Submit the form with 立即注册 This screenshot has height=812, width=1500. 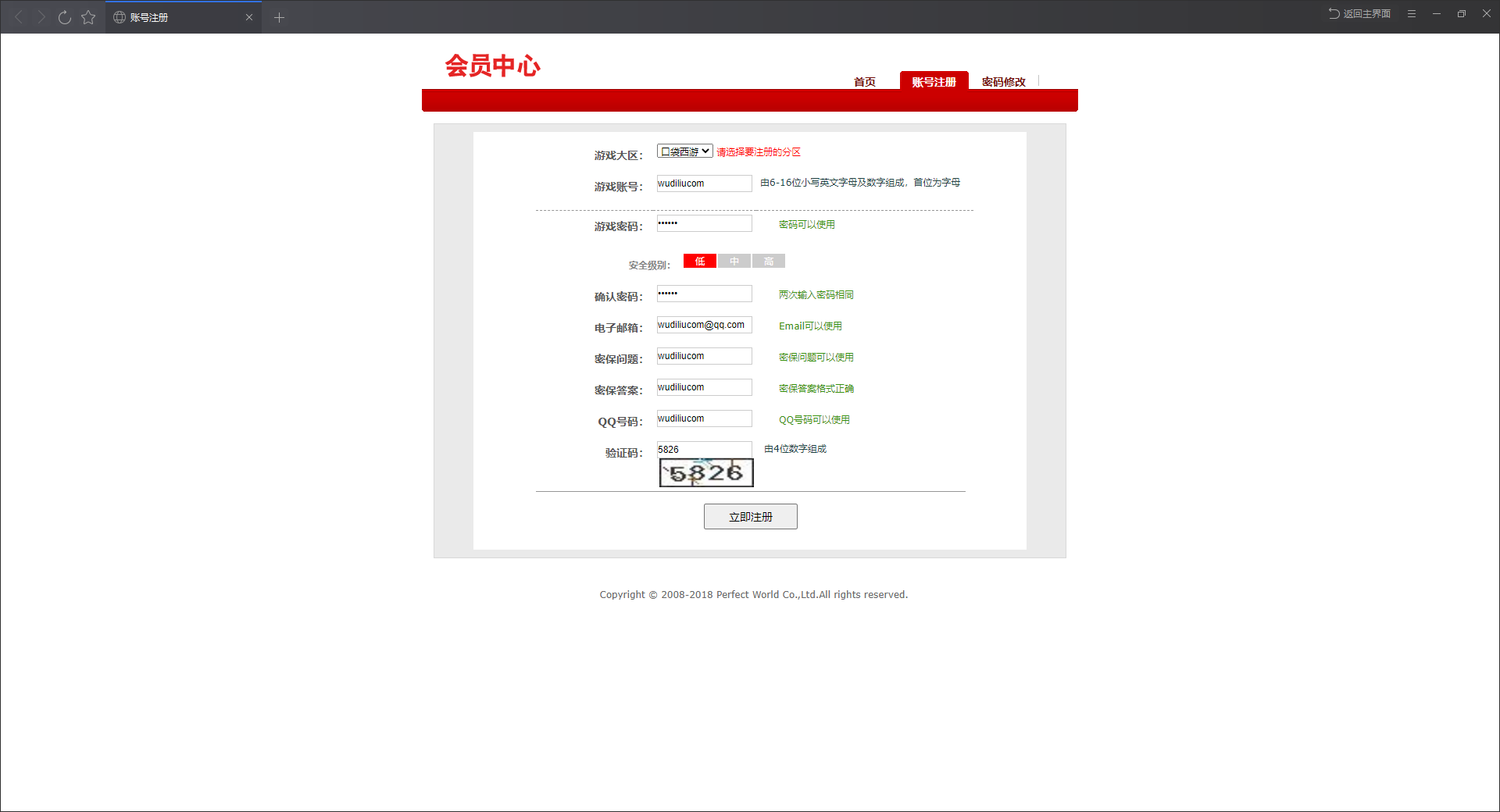pos(751,516)
